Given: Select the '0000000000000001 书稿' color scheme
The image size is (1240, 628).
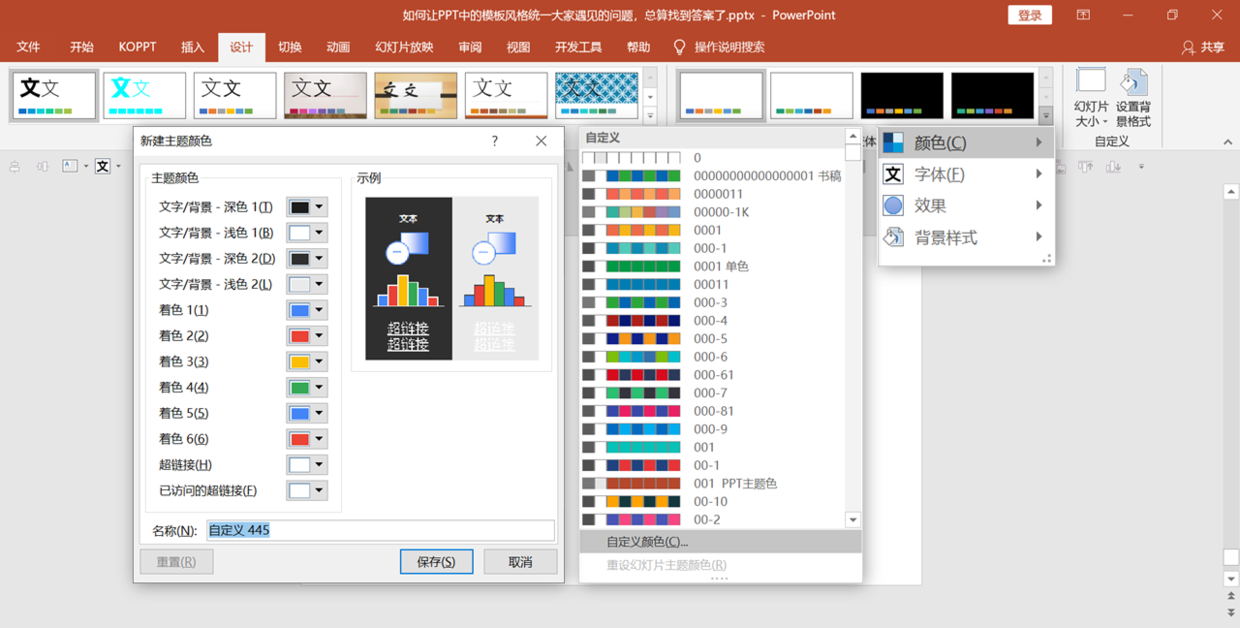Looking at the screenshot, I should click(x=713, y=176).
